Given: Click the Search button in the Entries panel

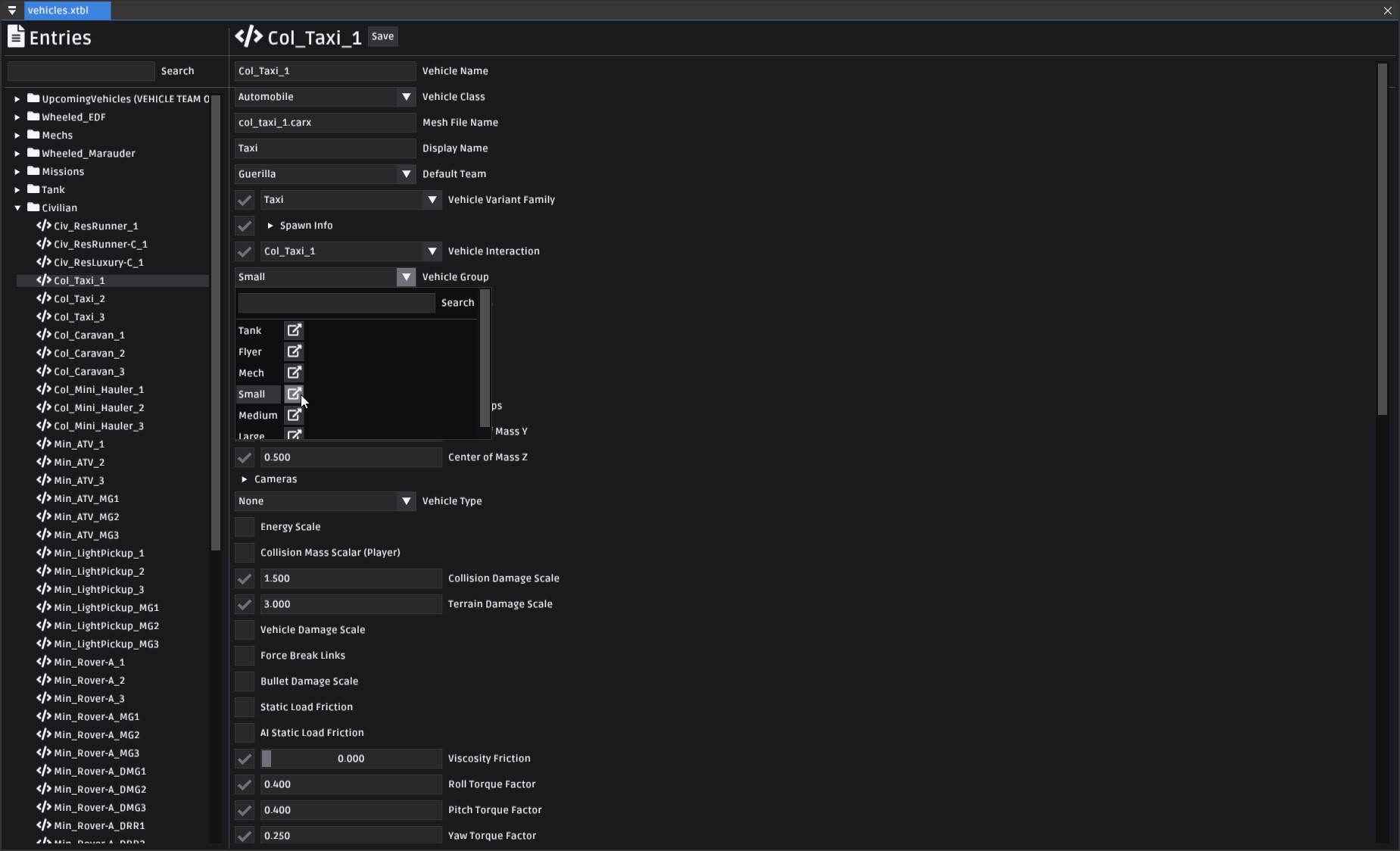Looking at the screenshot, I should [178, 71].
